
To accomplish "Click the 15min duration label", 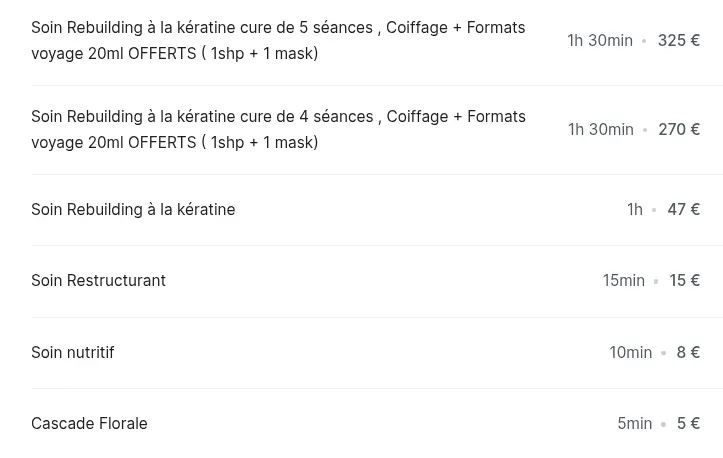I will coord(623,280).
